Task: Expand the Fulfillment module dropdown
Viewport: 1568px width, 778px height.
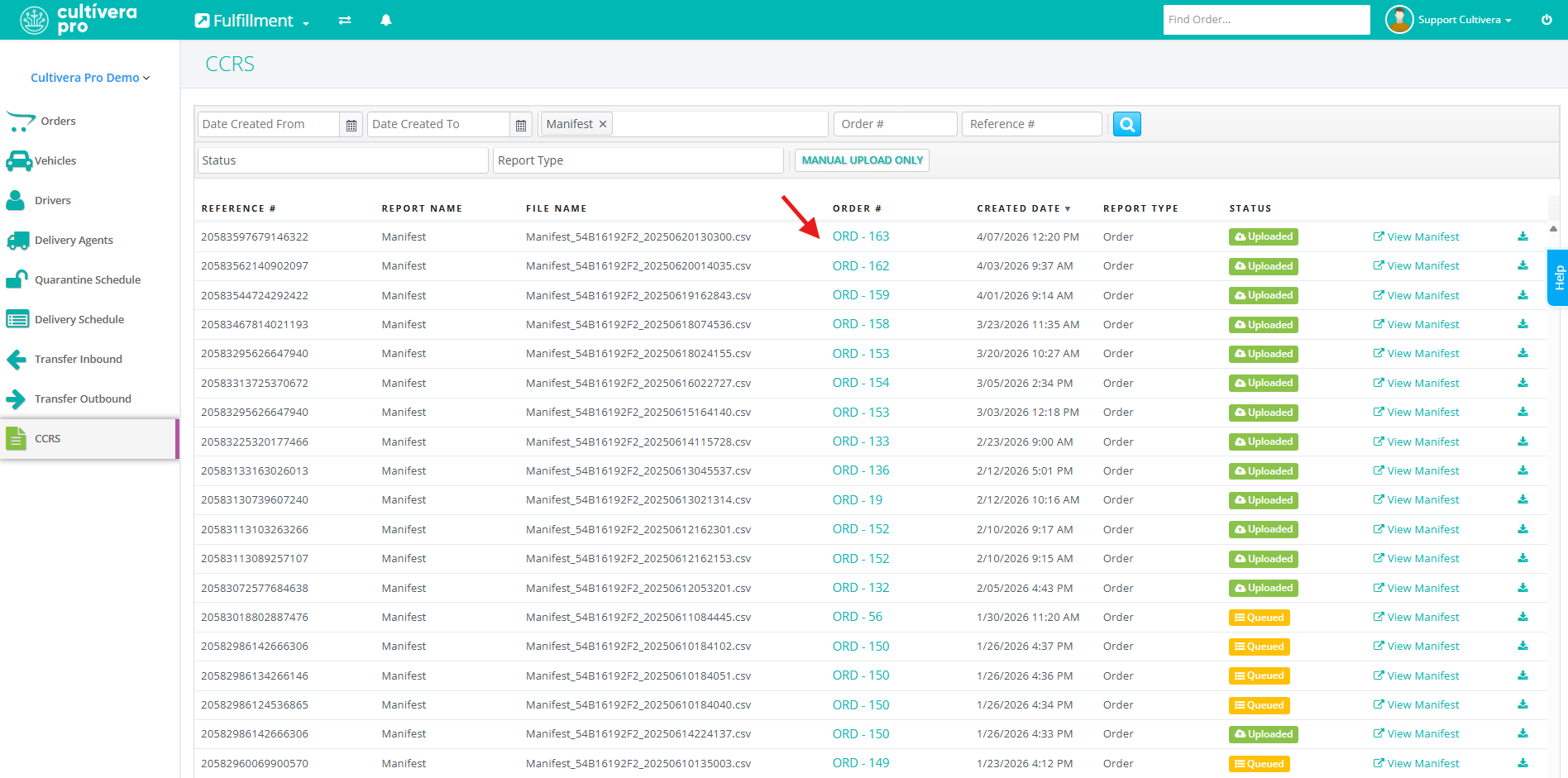Action: (x=252, y=21)
